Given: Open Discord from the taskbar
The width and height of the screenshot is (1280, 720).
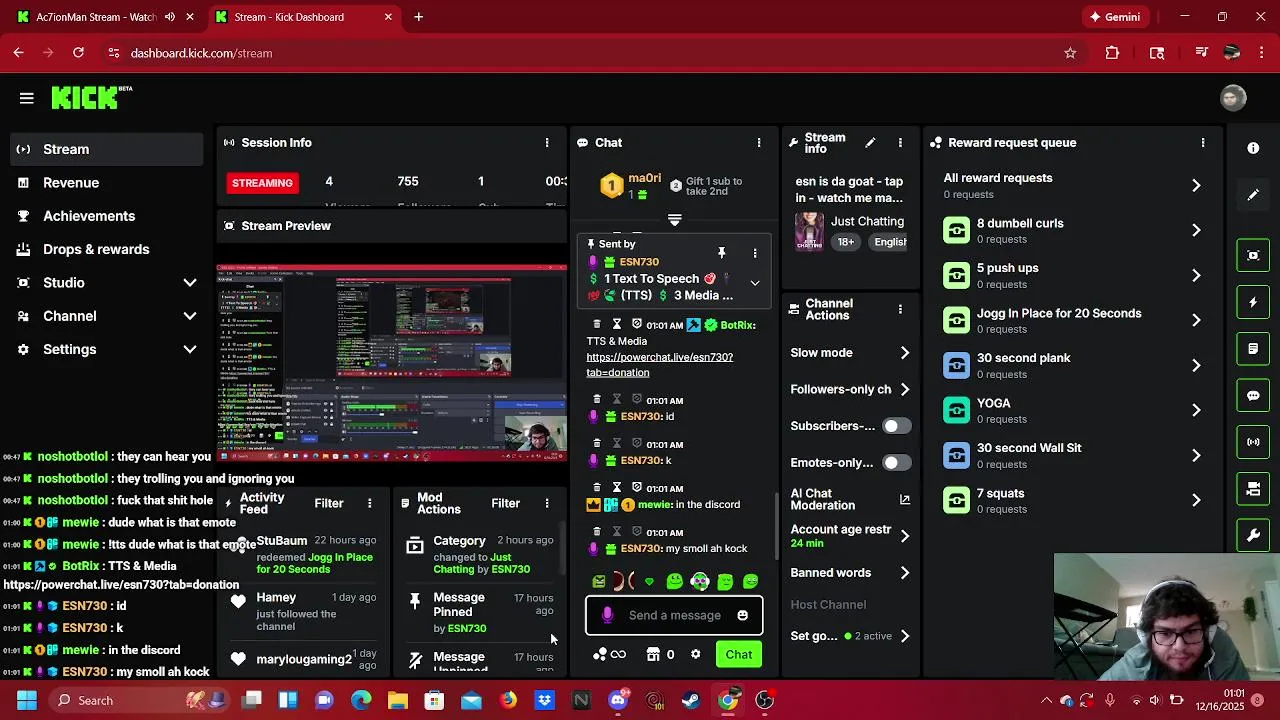Looking at the screenshot, I should coord(618,700).
